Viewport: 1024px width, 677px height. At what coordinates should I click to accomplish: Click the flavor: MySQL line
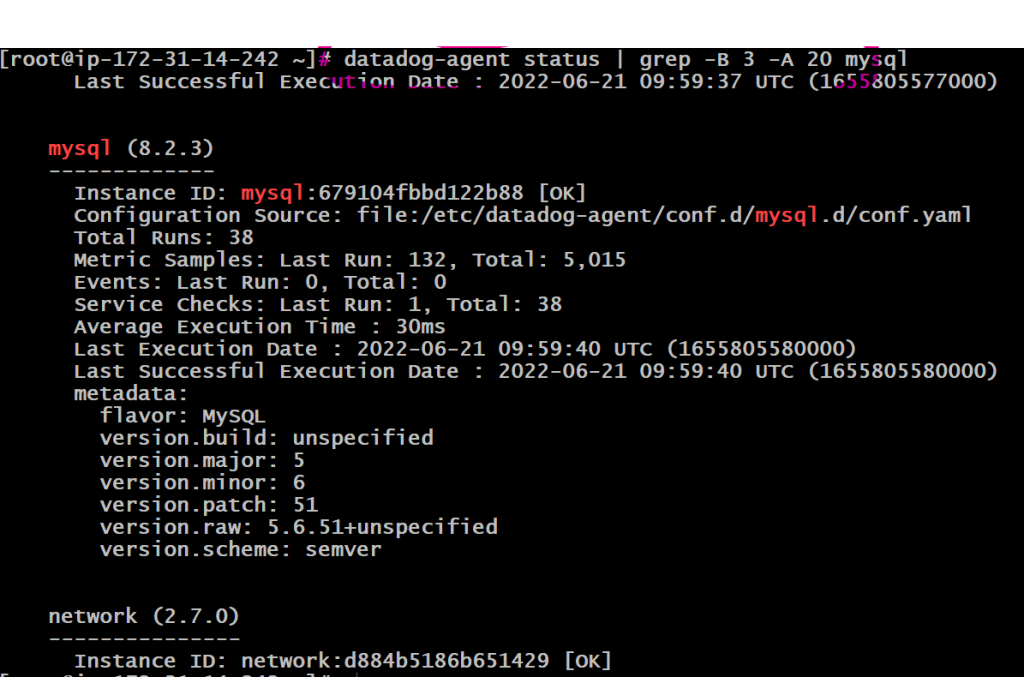point(183,416)
